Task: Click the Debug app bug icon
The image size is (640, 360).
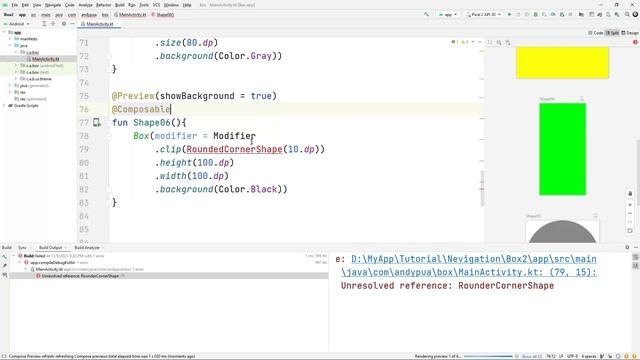Action: 536,14
